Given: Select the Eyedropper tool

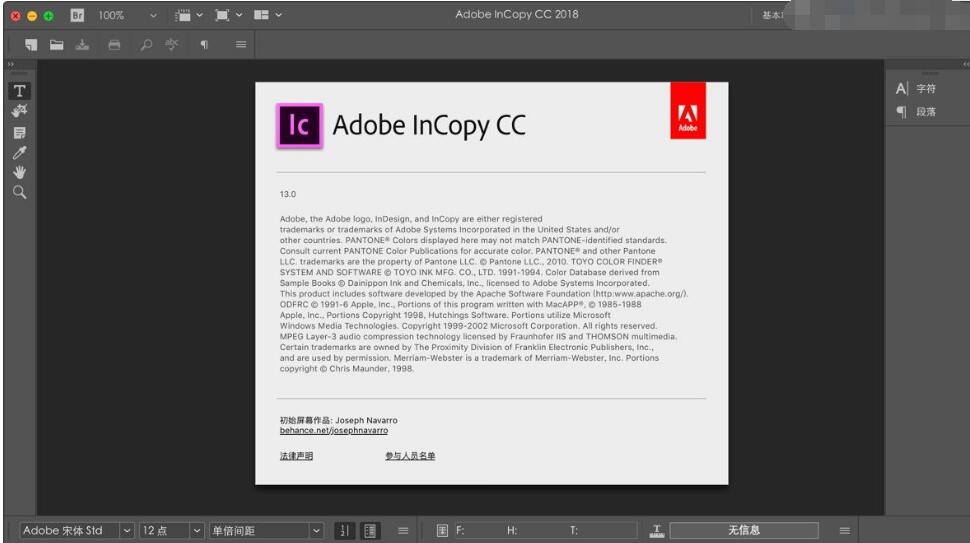Looking at the screenshot, I should [19, 153].
